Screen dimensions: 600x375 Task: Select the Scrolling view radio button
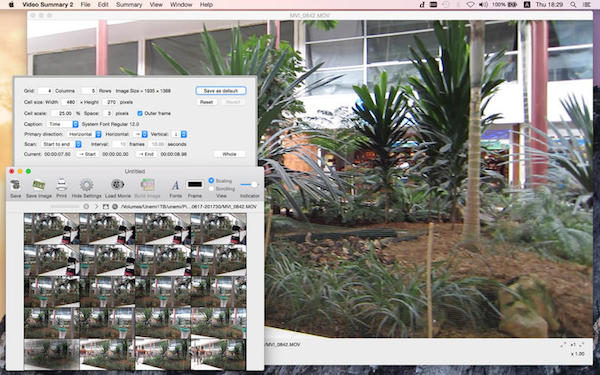click(211, 189)
